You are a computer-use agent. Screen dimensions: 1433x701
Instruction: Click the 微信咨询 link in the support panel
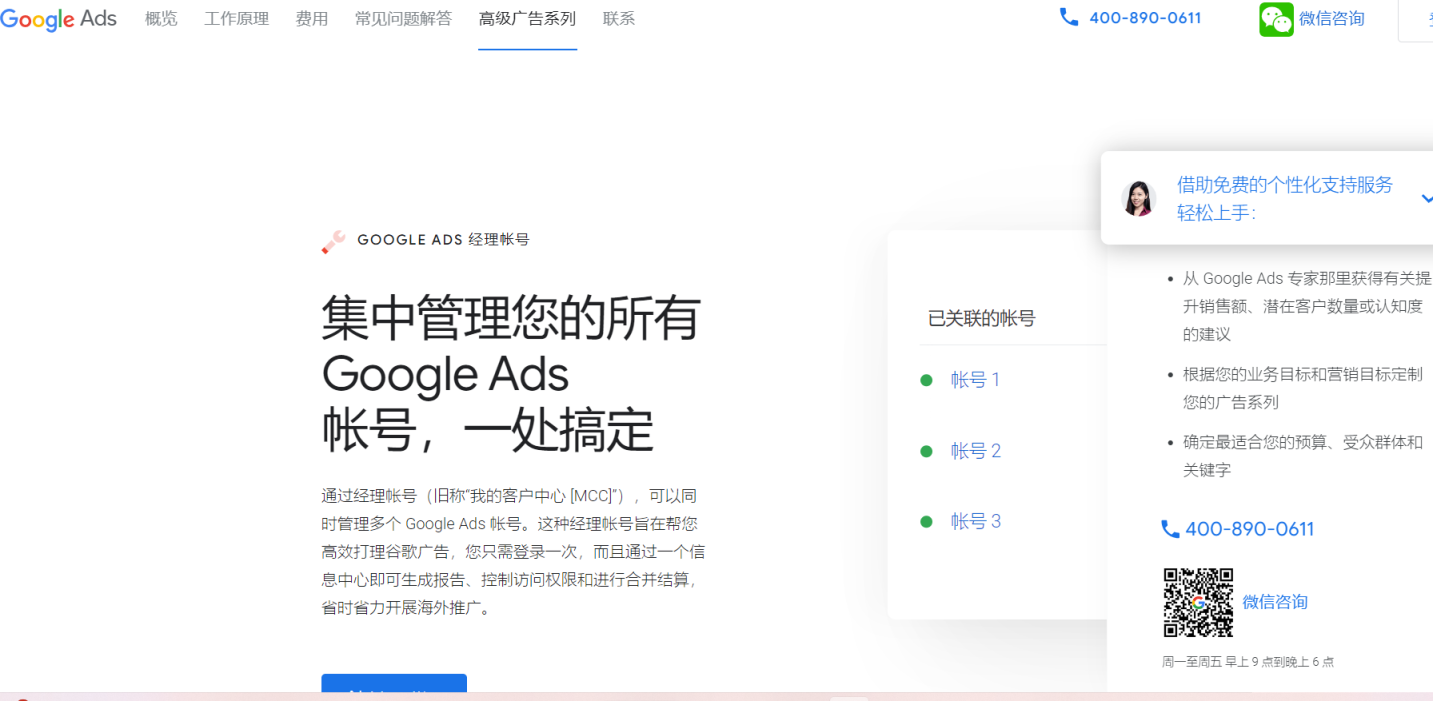pyautogui.click(x=1275, y=601)
